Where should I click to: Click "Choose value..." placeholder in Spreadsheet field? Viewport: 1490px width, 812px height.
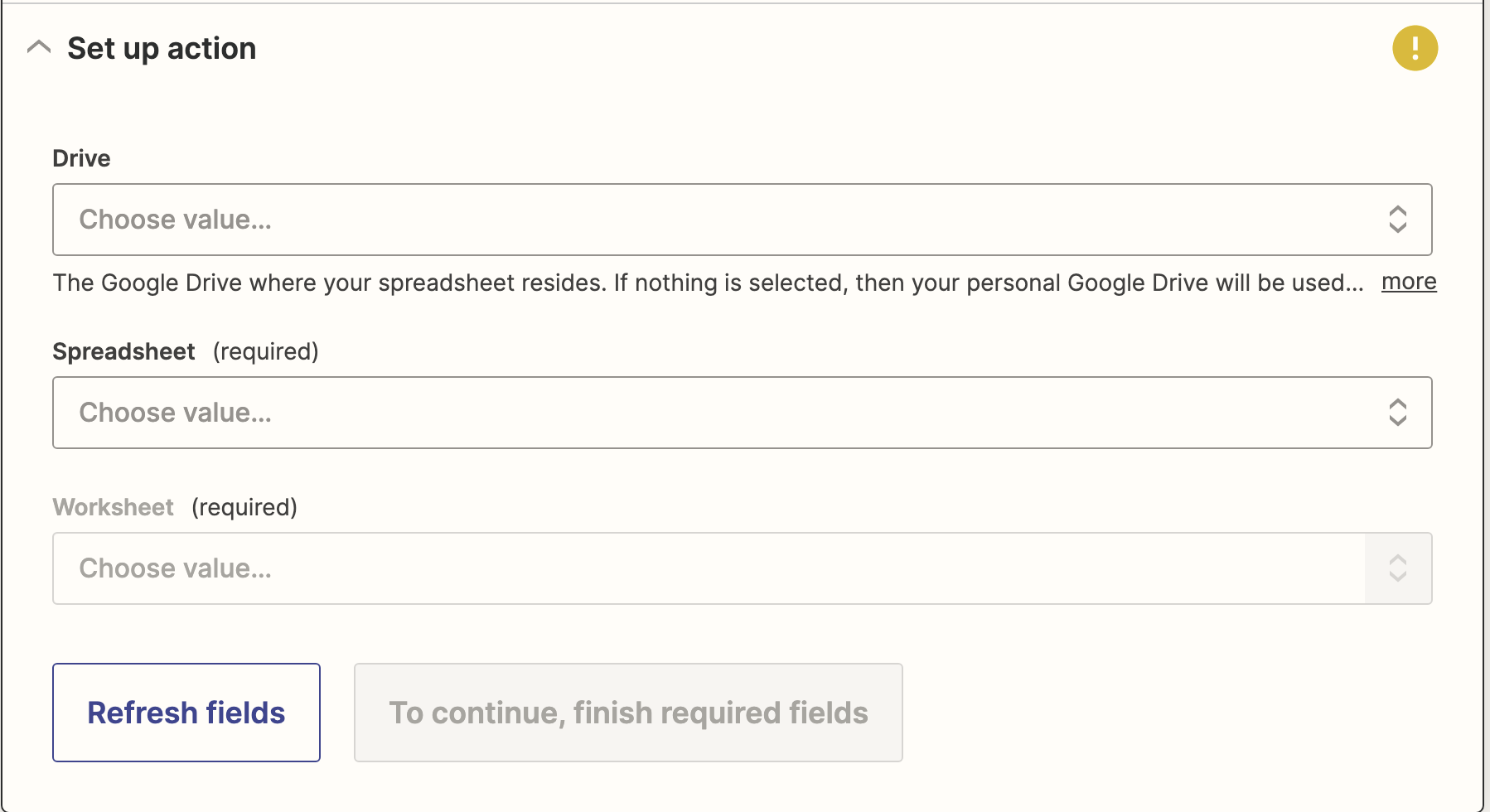[x=175, y=413]
